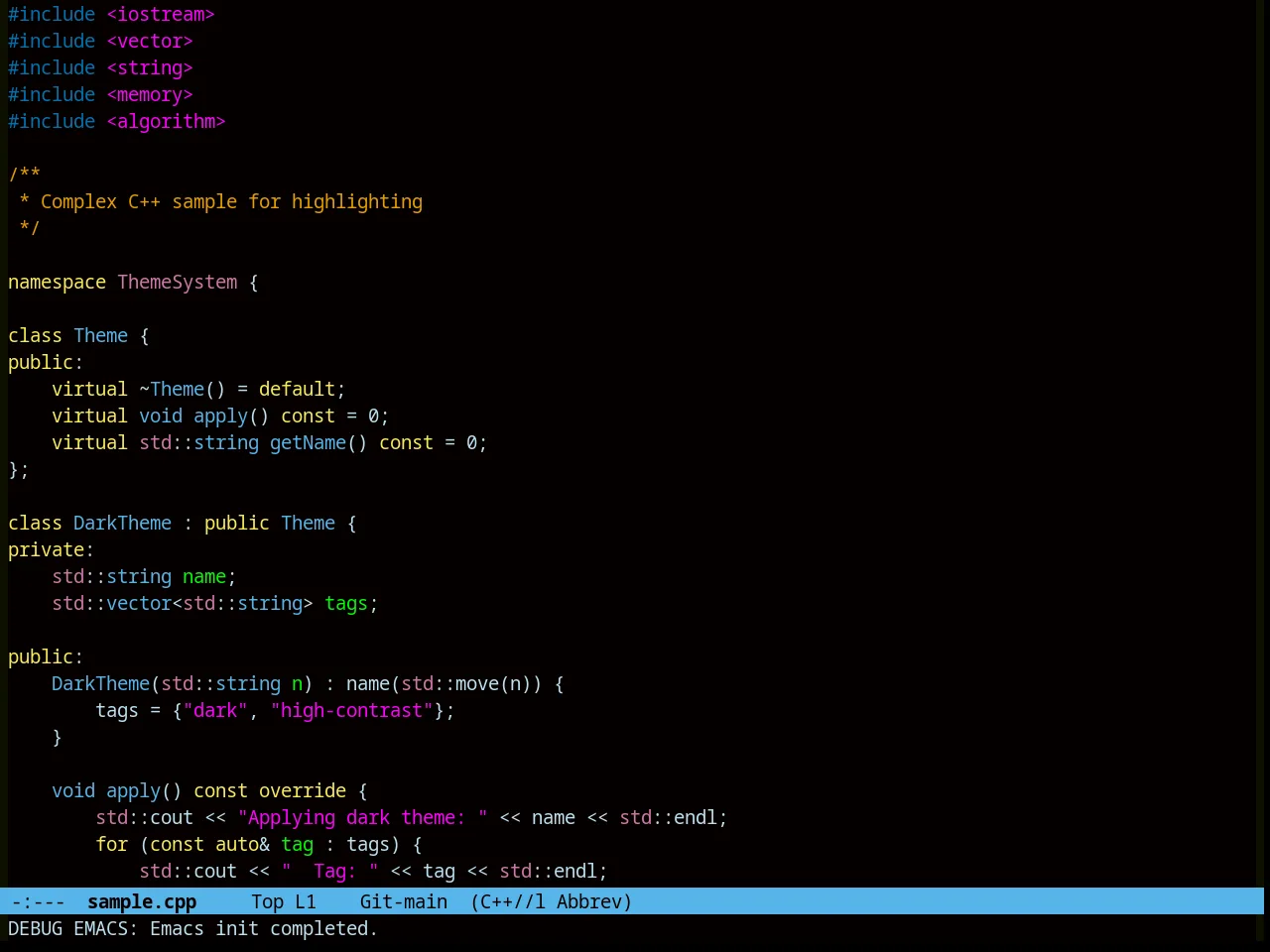Click the comment opening '/**' line
Screen dimensions: 1270x952
[x=24, y=175]
